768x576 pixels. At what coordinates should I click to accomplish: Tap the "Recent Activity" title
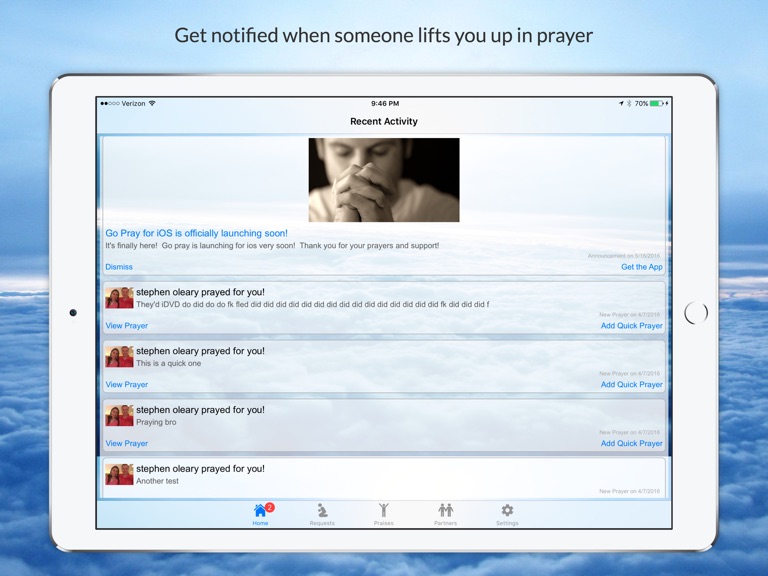tap(384, 121)
